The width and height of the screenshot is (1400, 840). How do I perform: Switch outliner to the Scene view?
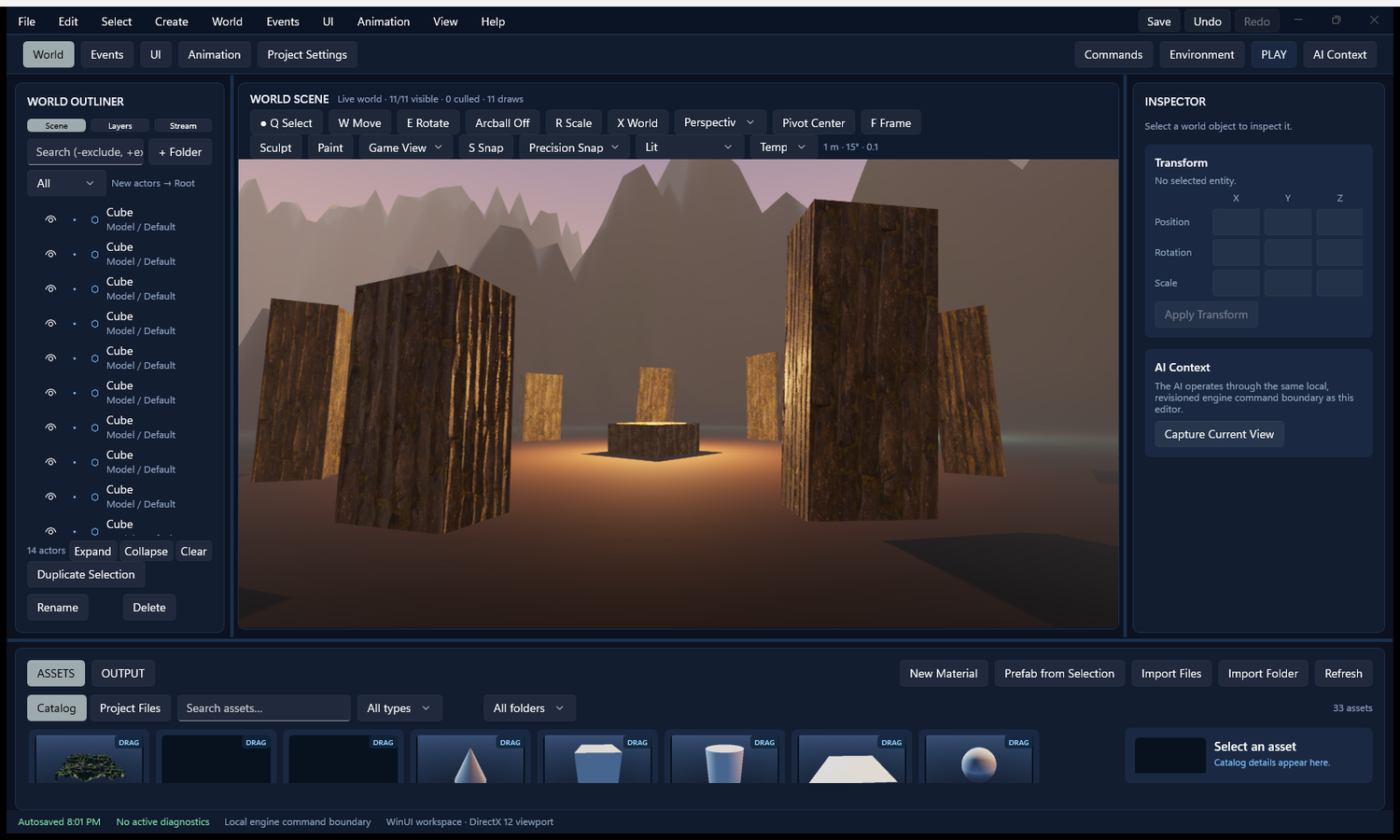(56, 126)
